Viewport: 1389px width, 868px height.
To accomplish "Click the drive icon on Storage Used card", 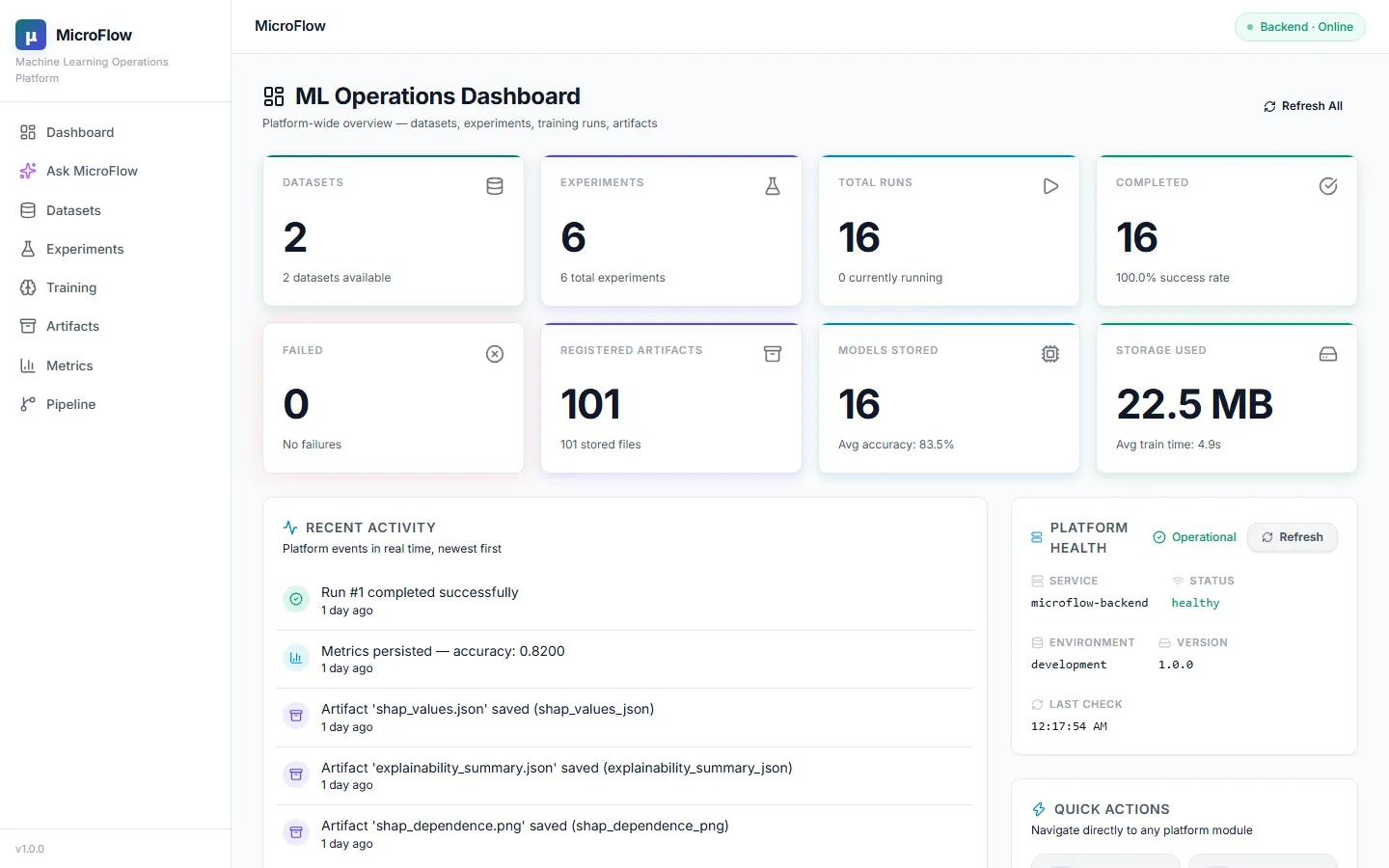I will tap(1328, 354).
